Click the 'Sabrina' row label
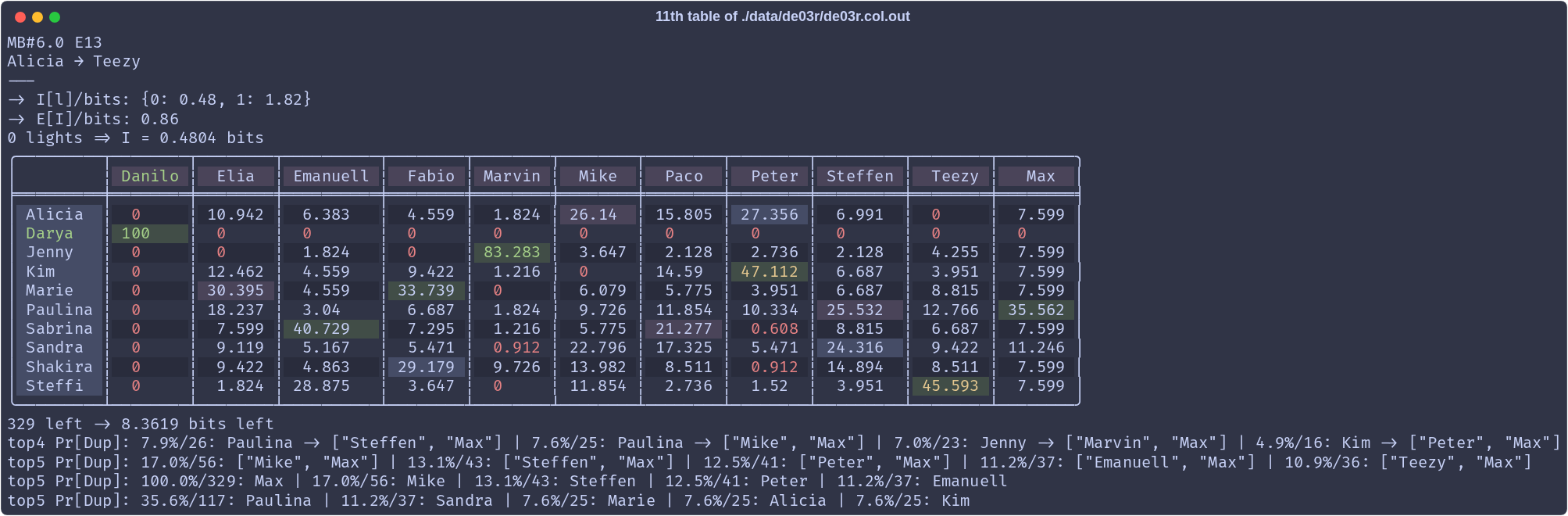Screen dimensions: 1568x516 (x=59, y=328)
